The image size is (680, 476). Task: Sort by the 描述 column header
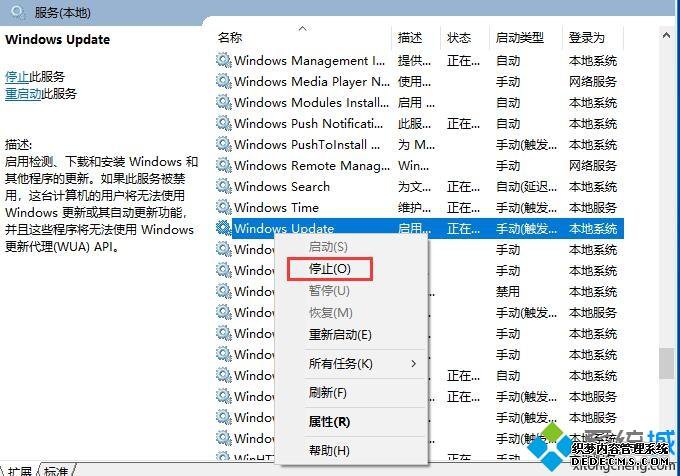point(410,38)
